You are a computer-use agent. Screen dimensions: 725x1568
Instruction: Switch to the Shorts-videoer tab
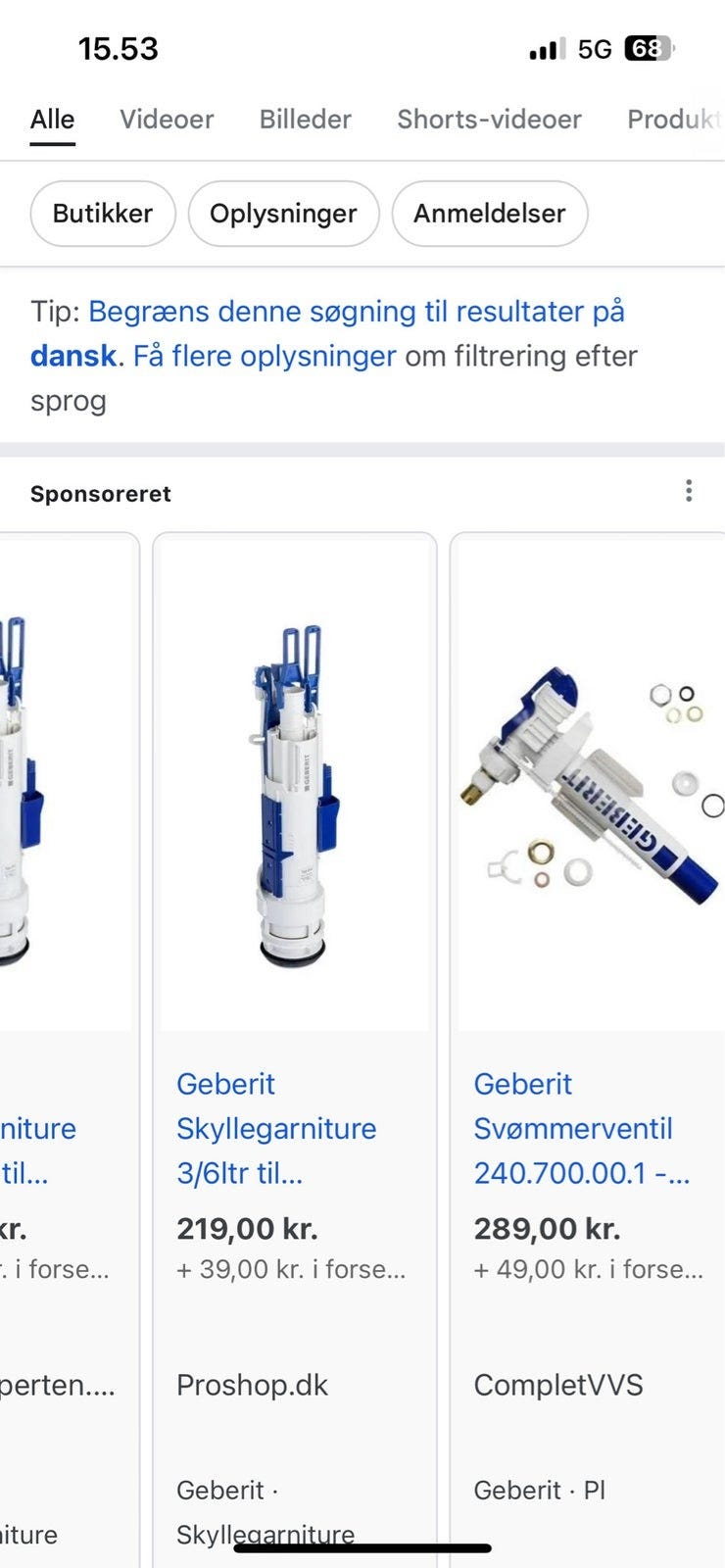point(489,120)
